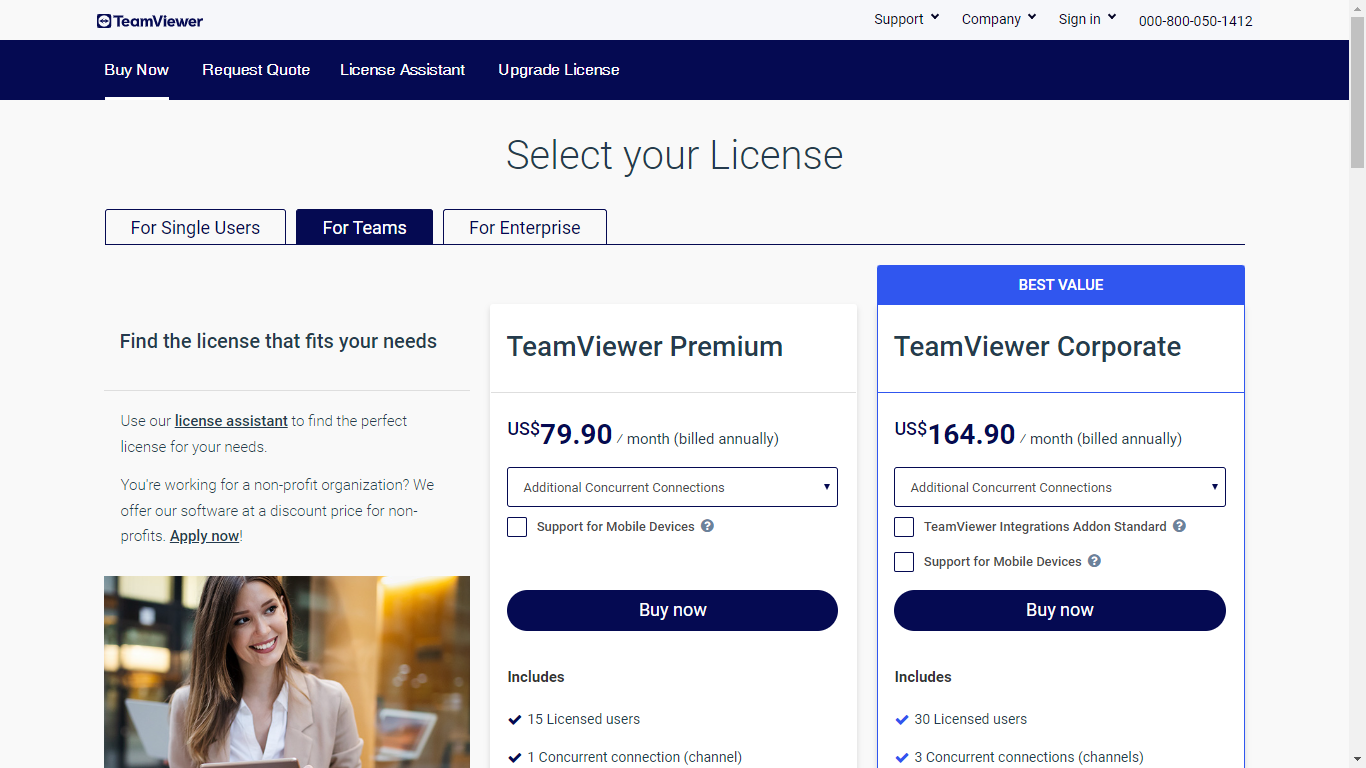Click the smiling woman photo
The image size is (1366, 768).
pyautogui.click(x=287, y=672)
